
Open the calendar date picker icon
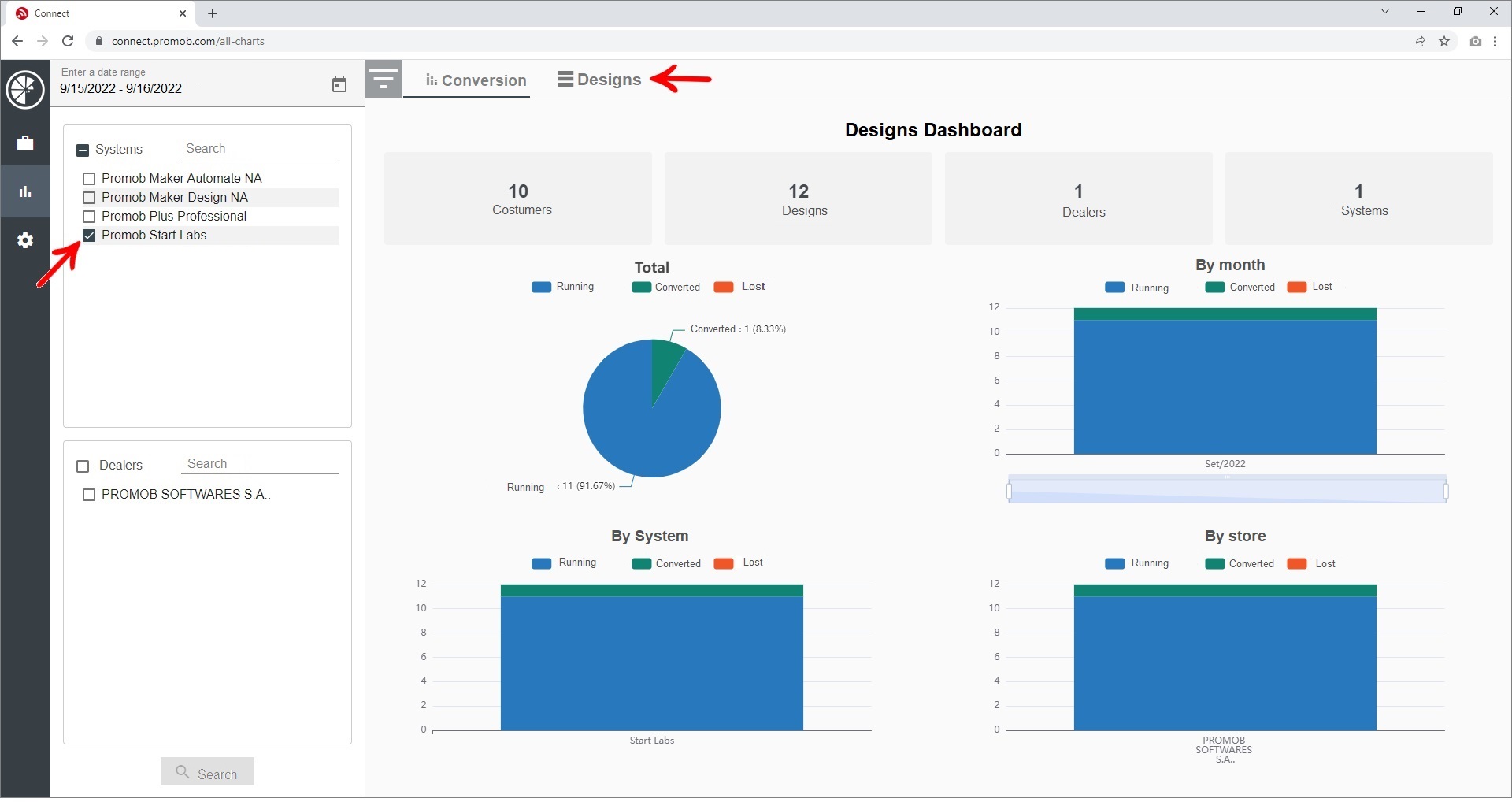[x=339, y=85]
